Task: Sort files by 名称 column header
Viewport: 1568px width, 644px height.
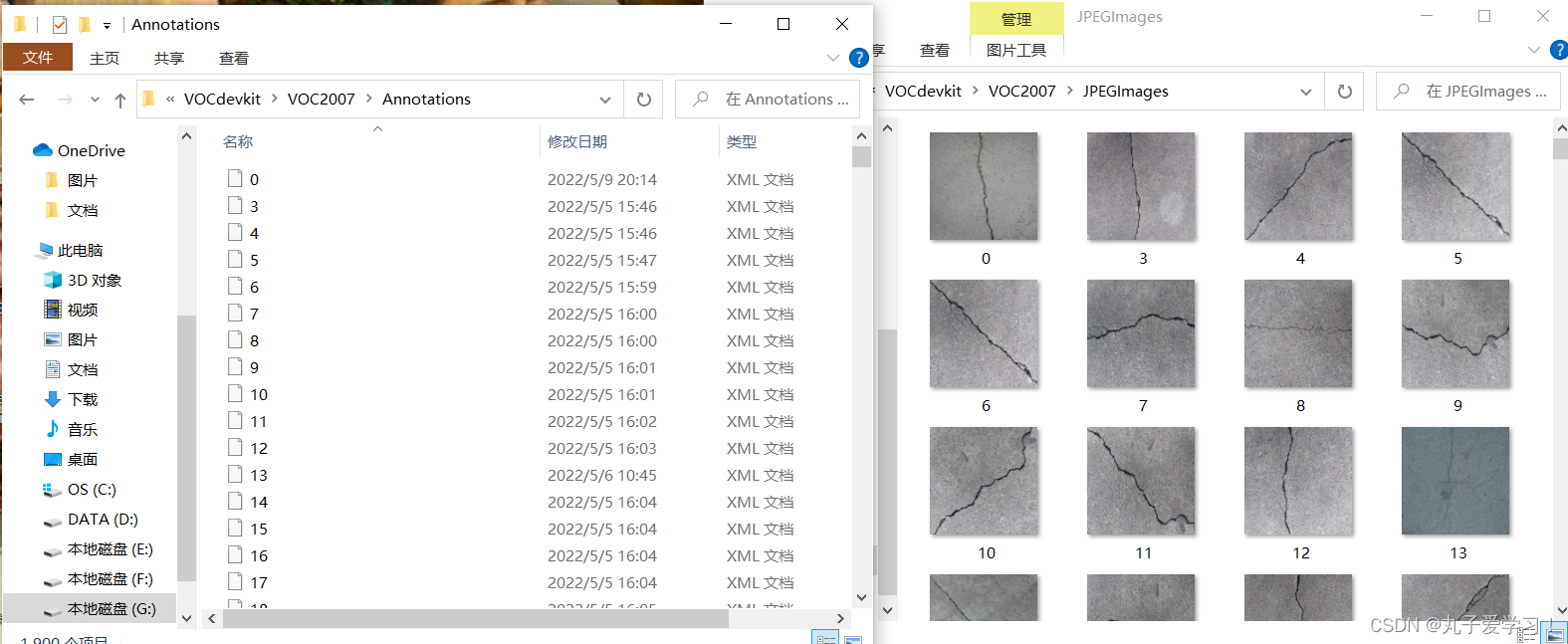Action: click(238, 142)
